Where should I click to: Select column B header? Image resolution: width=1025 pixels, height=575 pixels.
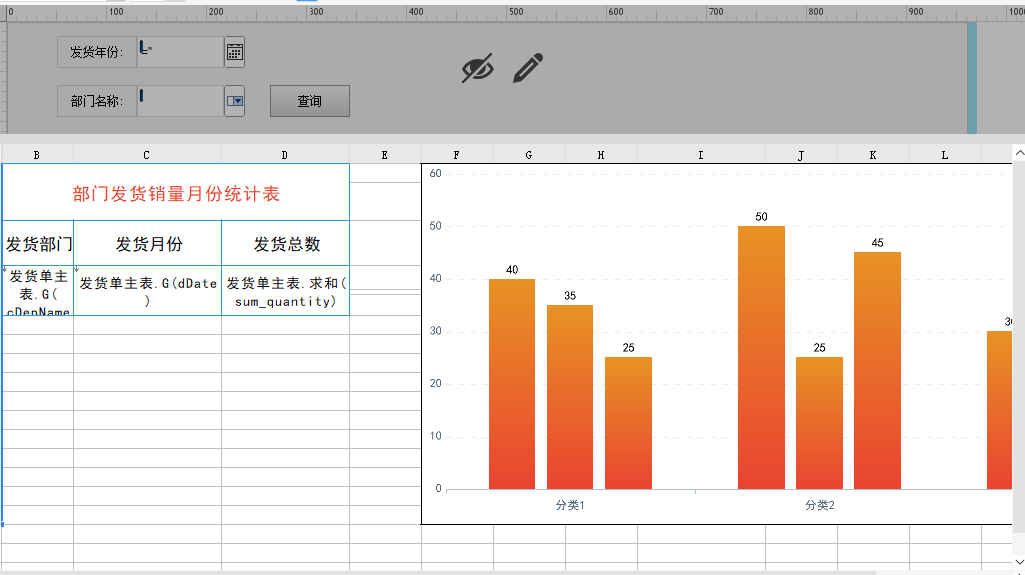pyautogui.click(x=37, y=155)
